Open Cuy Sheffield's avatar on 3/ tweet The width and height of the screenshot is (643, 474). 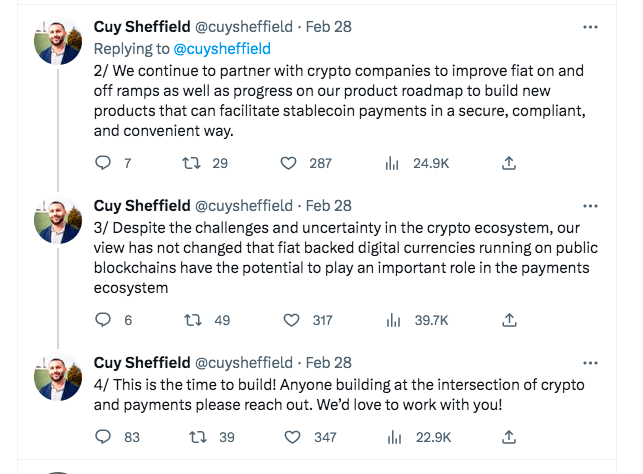pos(58,220)
